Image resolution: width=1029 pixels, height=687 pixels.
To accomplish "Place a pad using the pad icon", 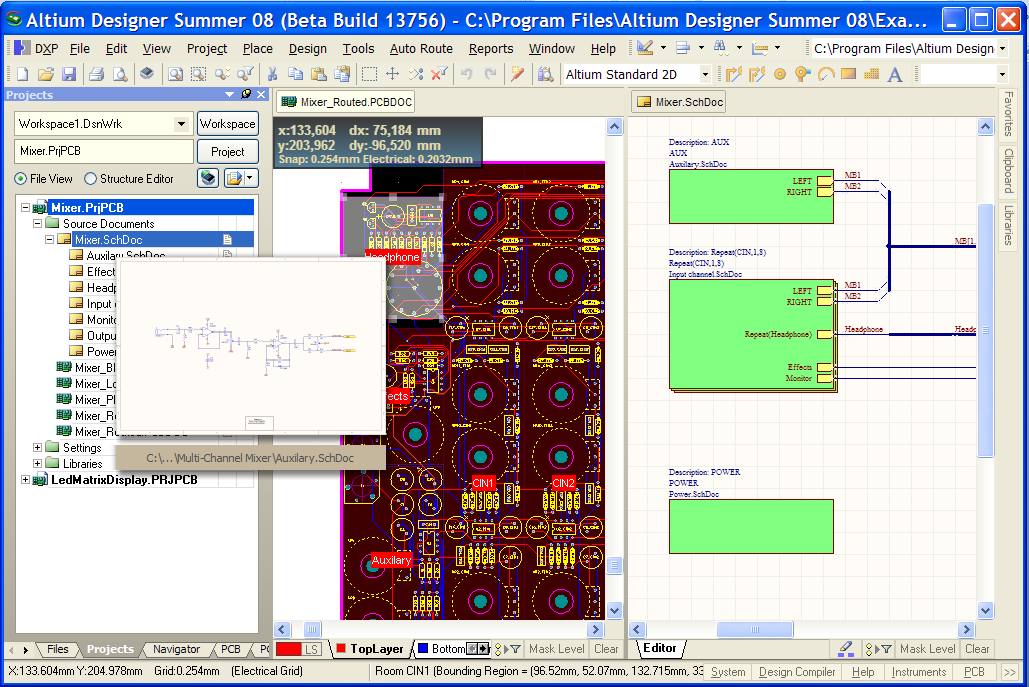I will [780, 74].
